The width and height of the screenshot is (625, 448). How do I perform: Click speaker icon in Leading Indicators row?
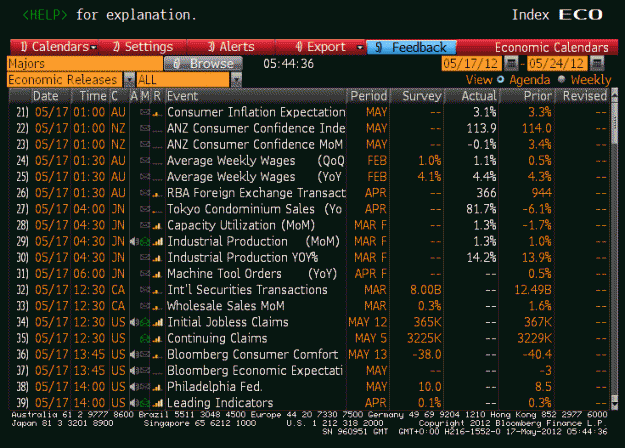134,403
